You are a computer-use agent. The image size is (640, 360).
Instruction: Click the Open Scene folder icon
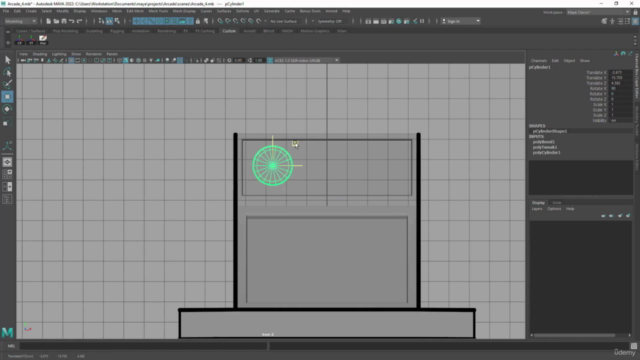tap(56, 21)
